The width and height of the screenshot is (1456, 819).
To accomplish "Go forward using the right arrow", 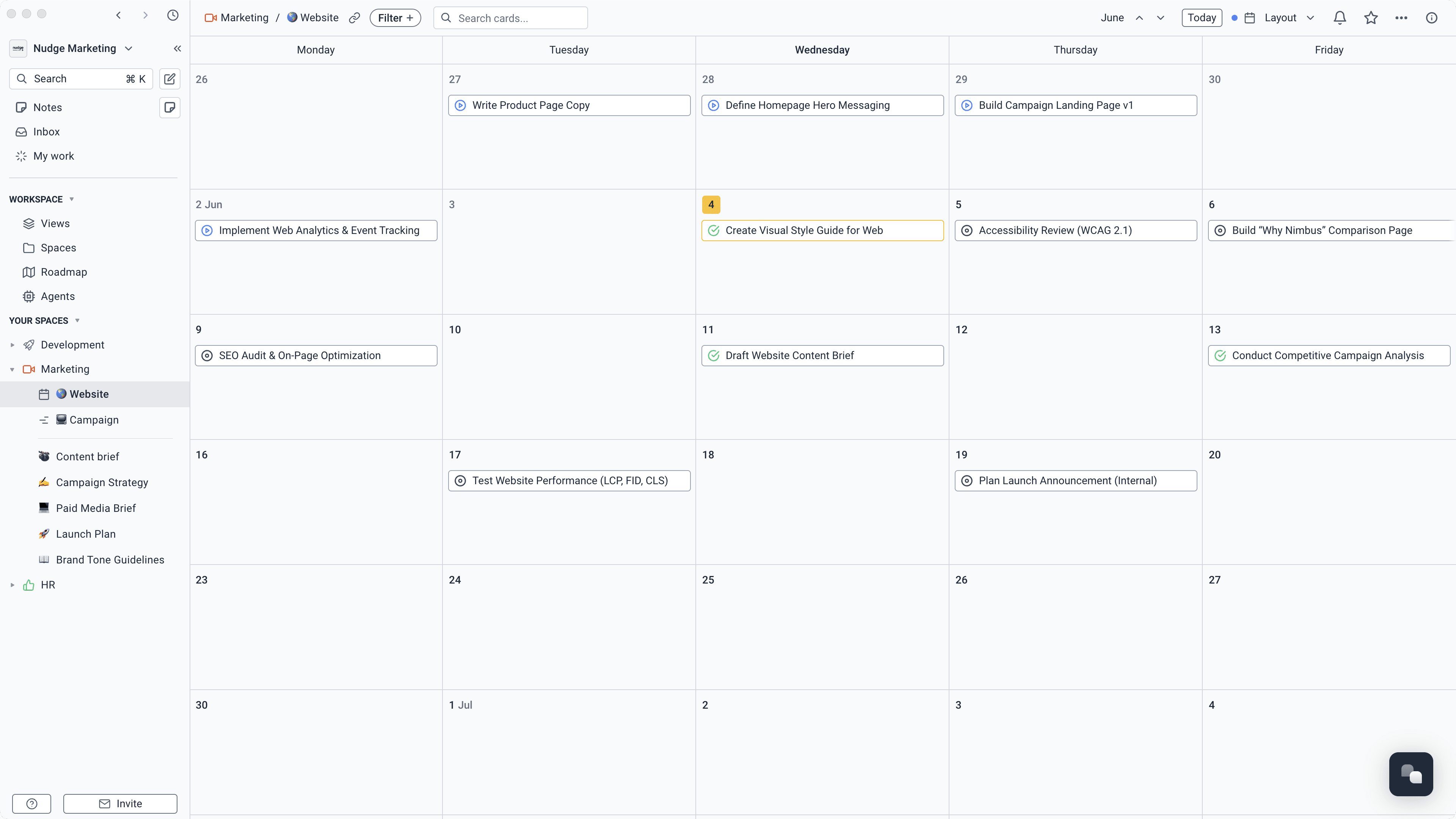I will point(145,15).
